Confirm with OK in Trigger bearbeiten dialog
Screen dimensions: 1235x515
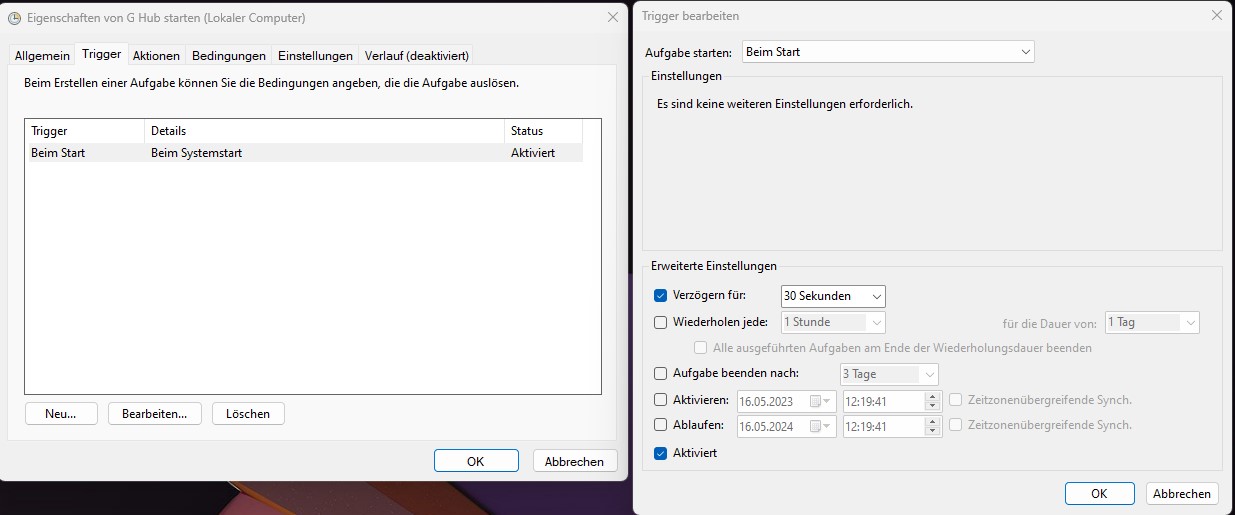pyautogui.click(x=1099, y=493)
